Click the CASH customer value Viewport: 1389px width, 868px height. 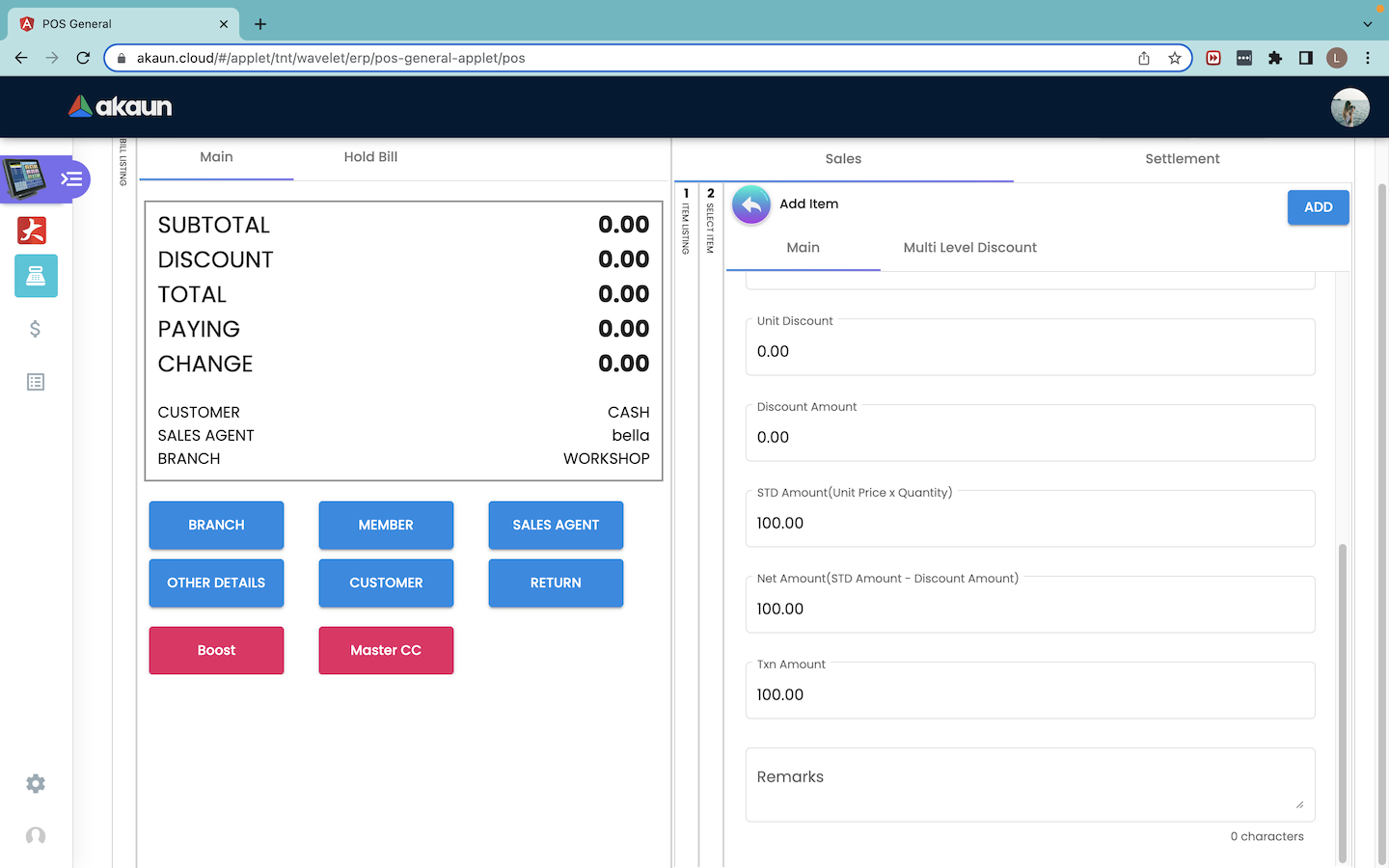pos(628,413)
